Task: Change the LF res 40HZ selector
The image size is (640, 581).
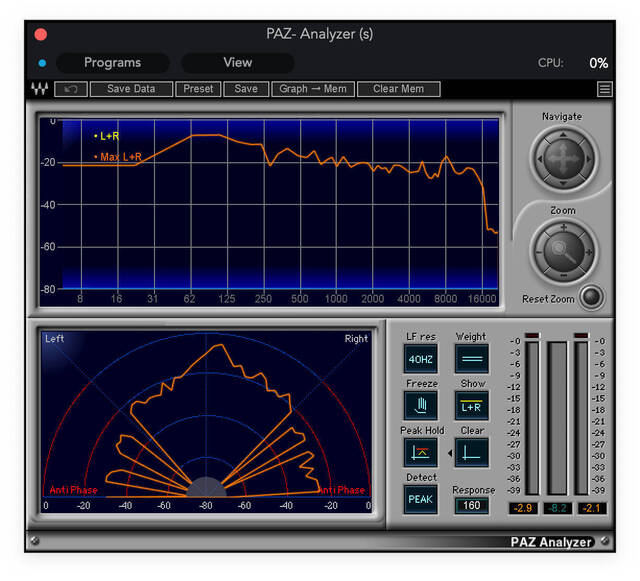Action: pyautogui.click(x=421, y=358)
